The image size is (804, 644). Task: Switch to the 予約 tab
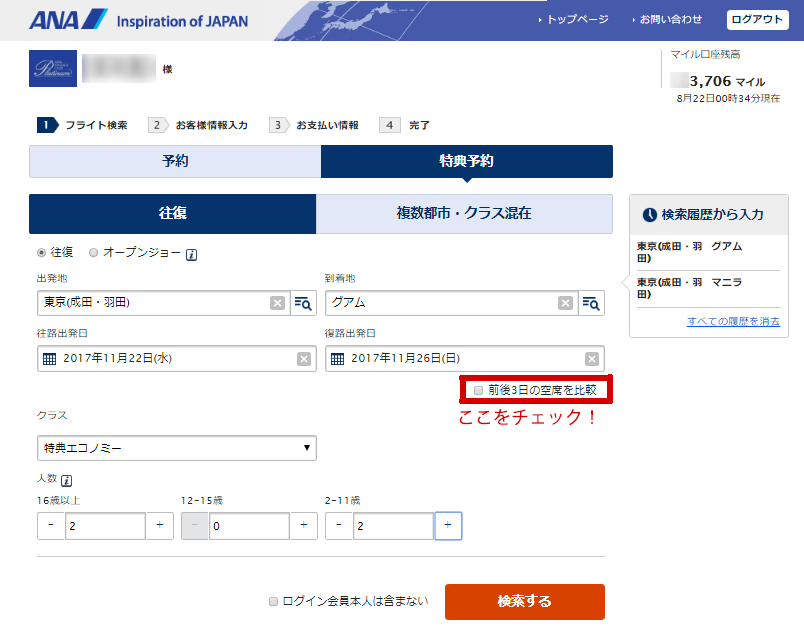point(175,161)
